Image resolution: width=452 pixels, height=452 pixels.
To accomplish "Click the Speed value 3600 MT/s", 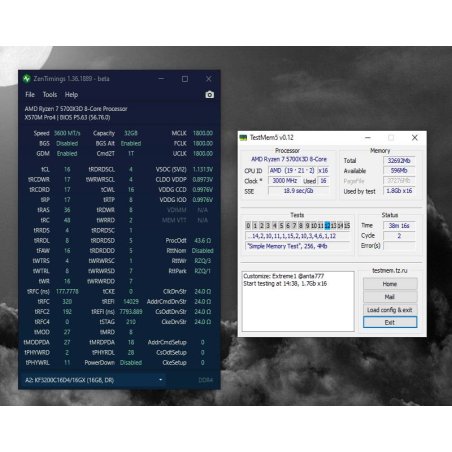I will pyautogui.click(x=67, y=133).
